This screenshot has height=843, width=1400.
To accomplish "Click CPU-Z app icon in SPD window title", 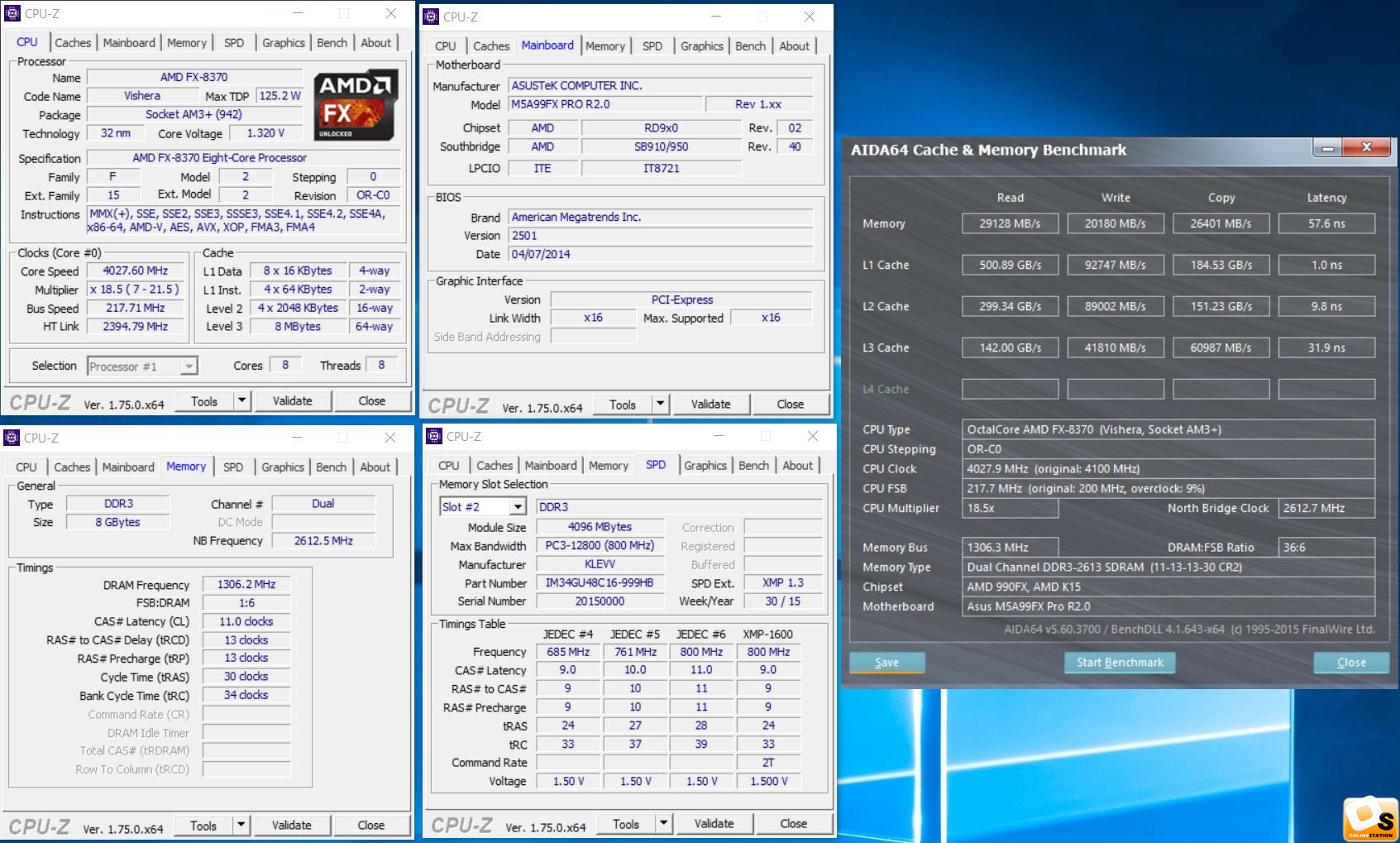I will [434, 436].
